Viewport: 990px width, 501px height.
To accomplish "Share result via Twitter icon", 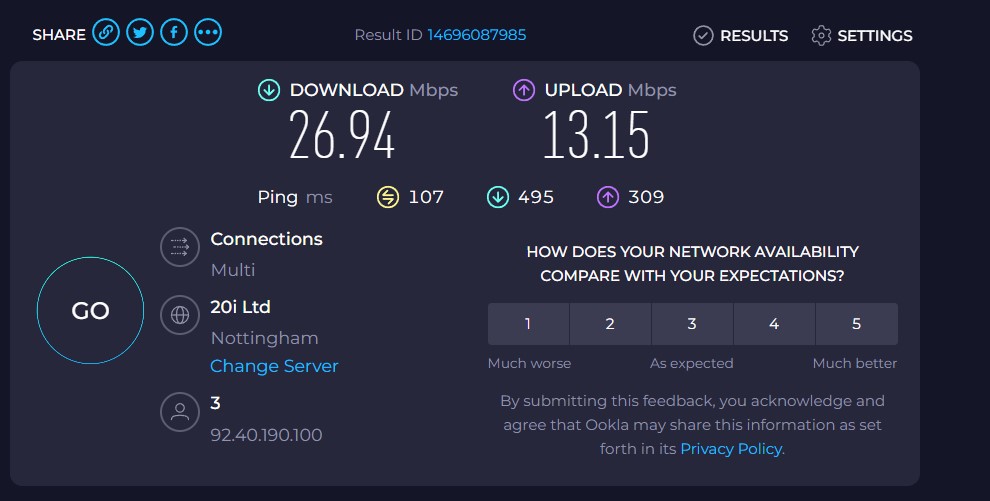I will [140, 32].
